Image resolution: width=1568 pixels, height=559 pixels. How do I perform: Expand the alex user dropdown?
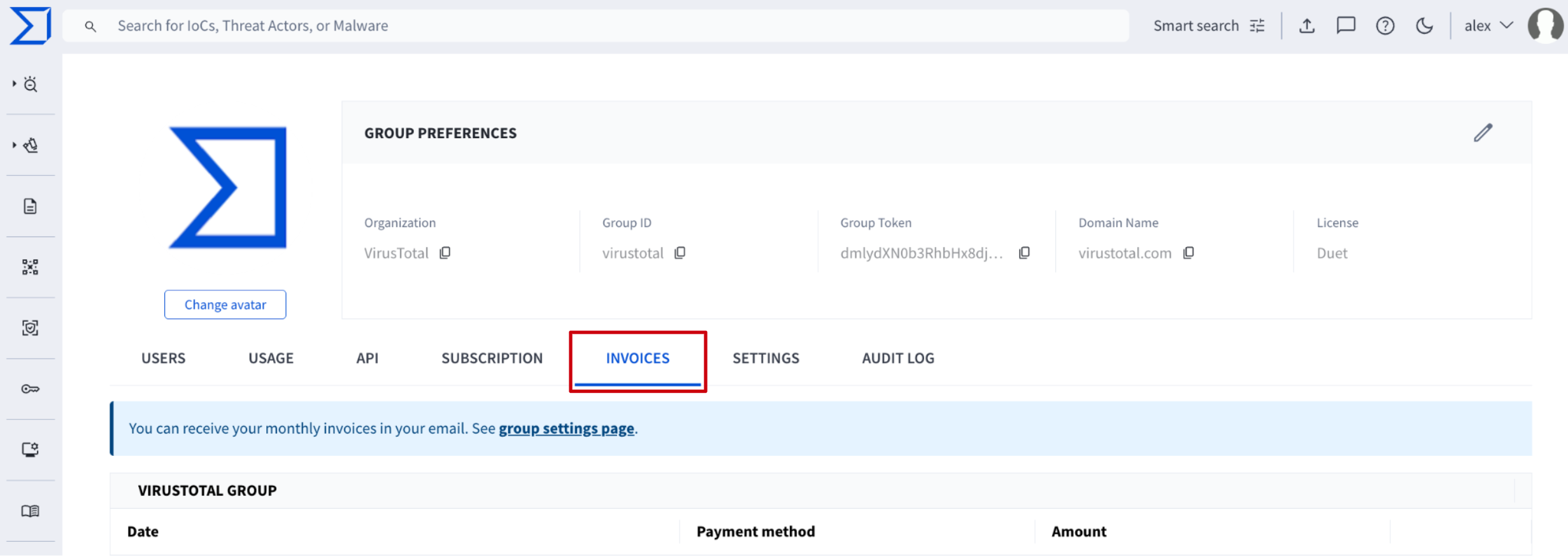(1488, 25)
